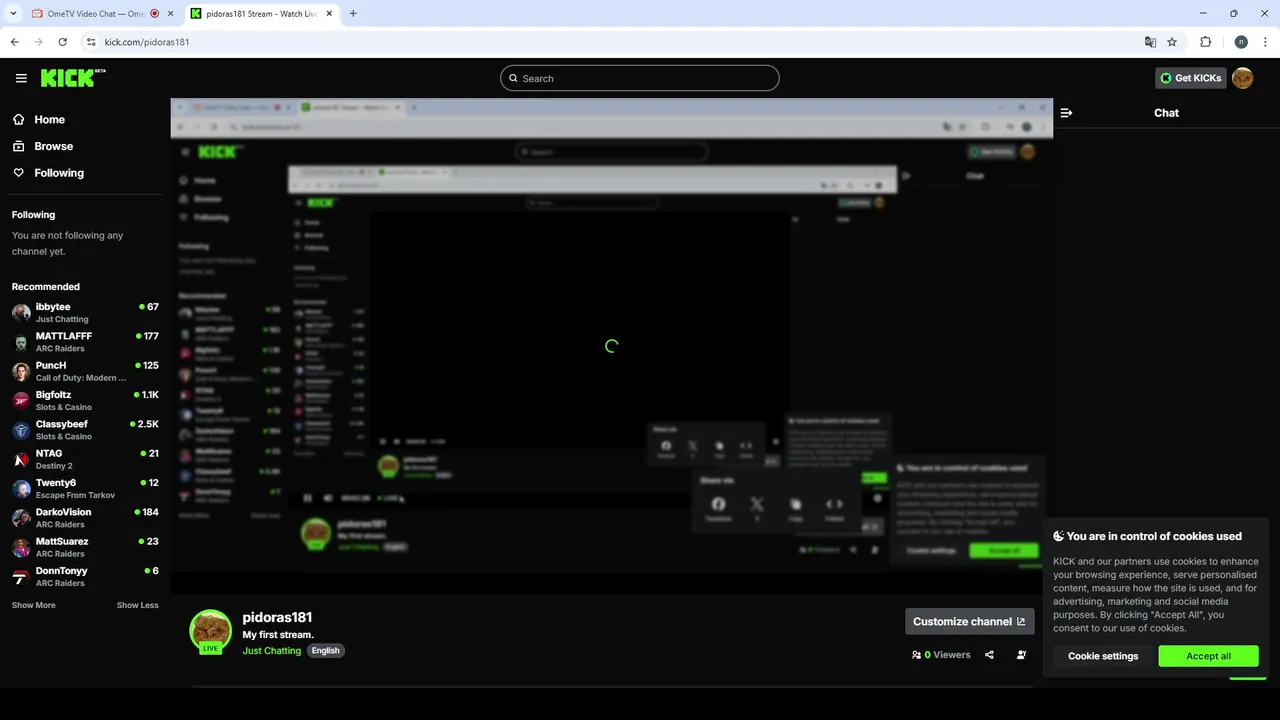Image resolution: width=1280 pixels, height=720 pixels.
Task: Click MattSuarez's avatar icon
Action: coord(21,548)
